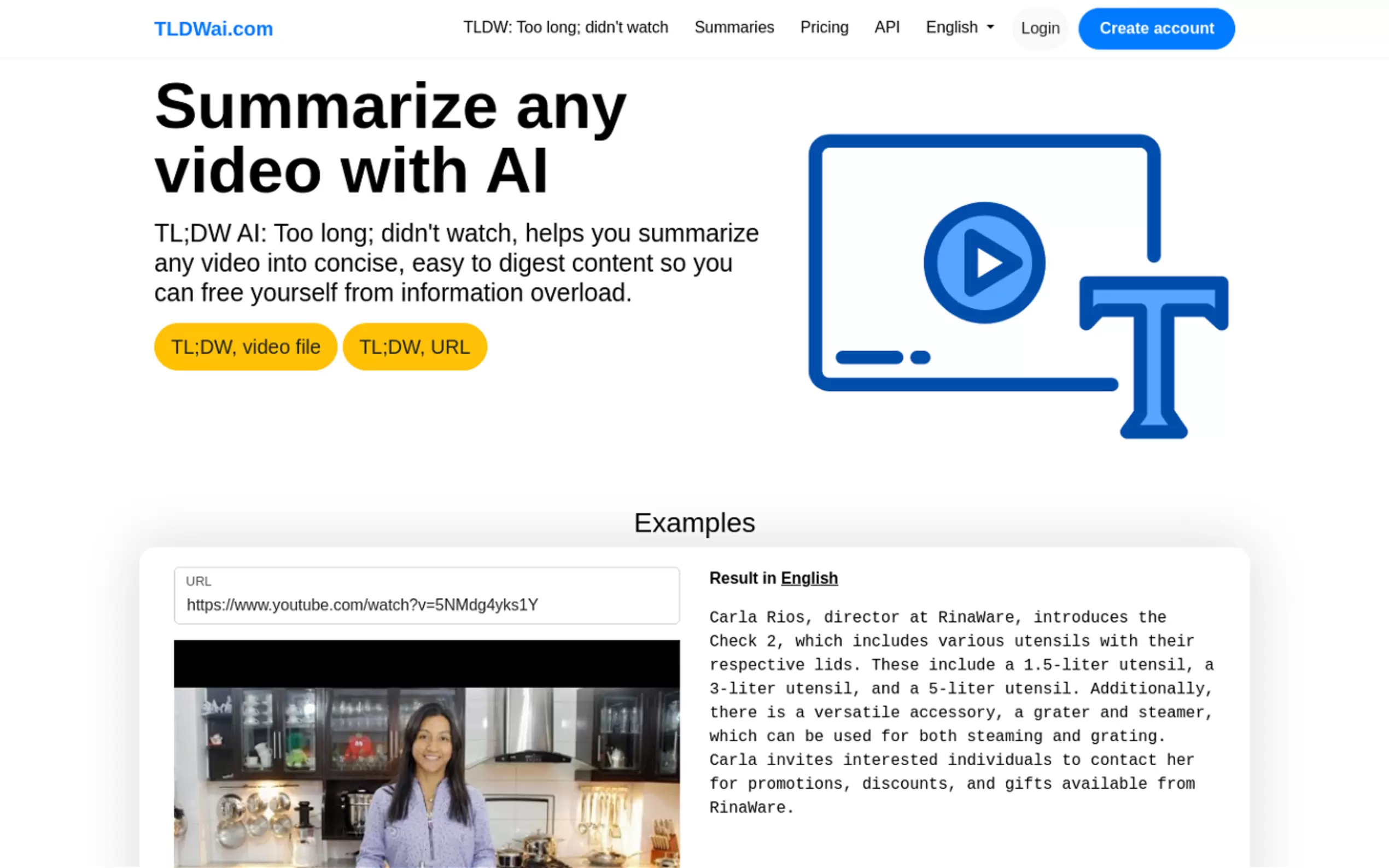Click the play circle in hero illustration
Image resolution: width=1389 pixels, height=868 pixels.
(984, 263)
